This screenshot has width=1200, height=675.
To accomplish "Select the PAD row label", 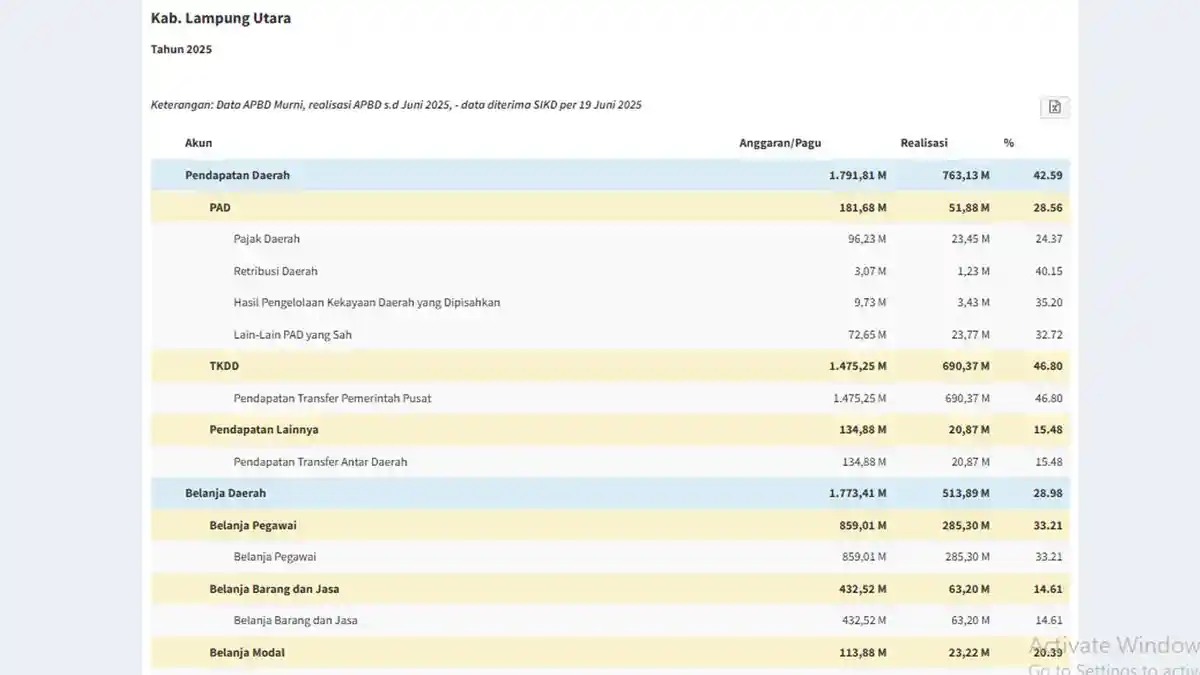I will [220, 207].
